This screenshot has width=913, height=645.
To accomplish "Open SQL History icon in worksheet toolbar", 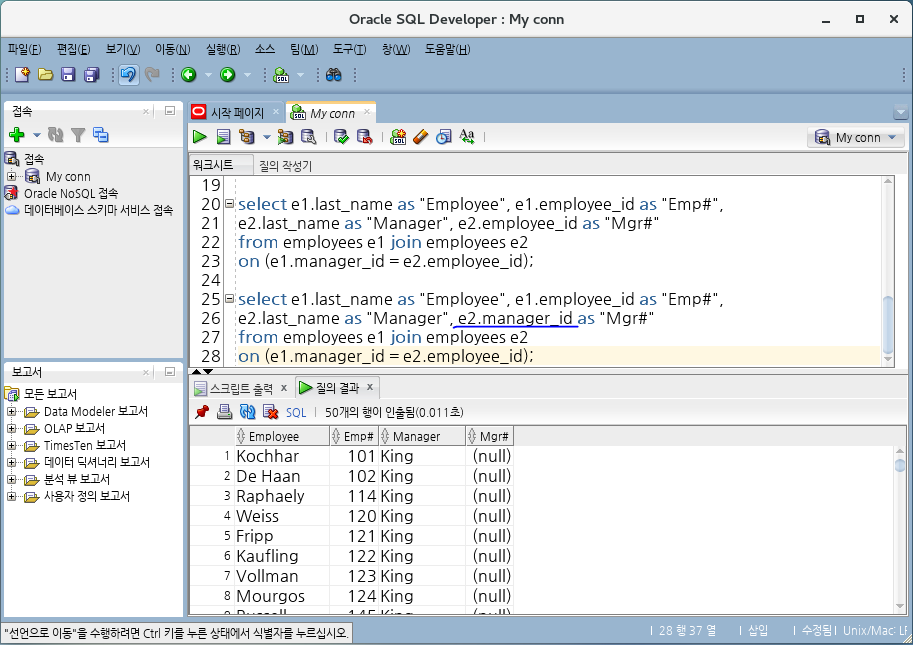I will click(444, 137).
